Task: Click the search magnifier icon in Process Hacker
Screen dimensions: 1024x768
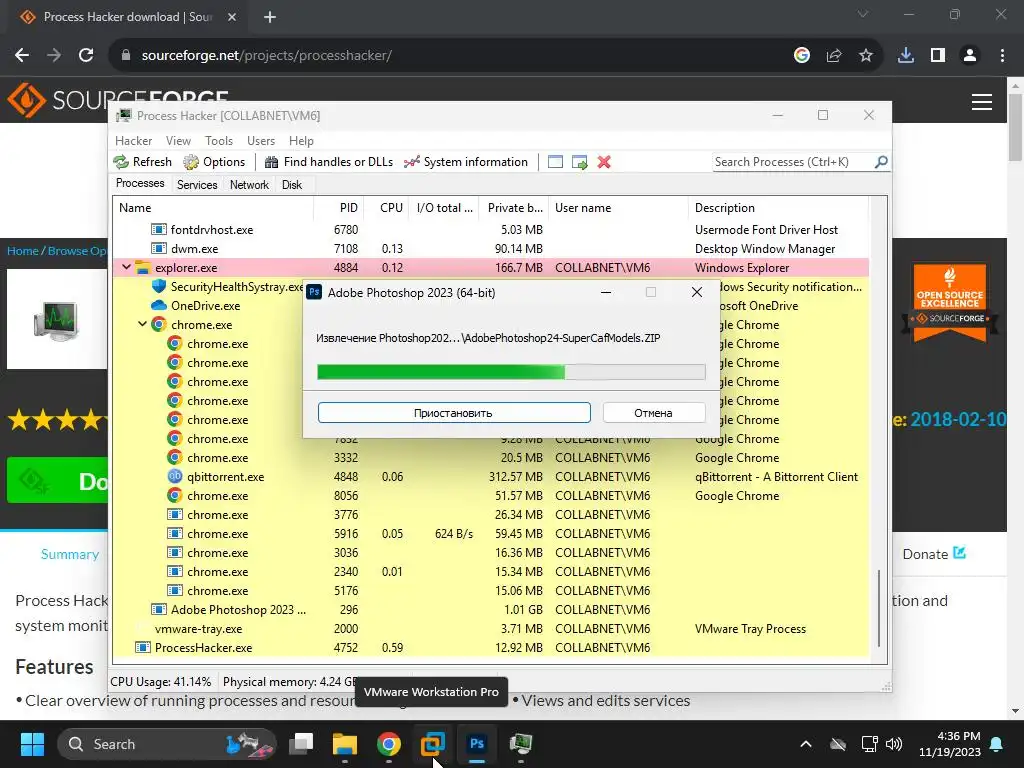Action: point(881,161)
